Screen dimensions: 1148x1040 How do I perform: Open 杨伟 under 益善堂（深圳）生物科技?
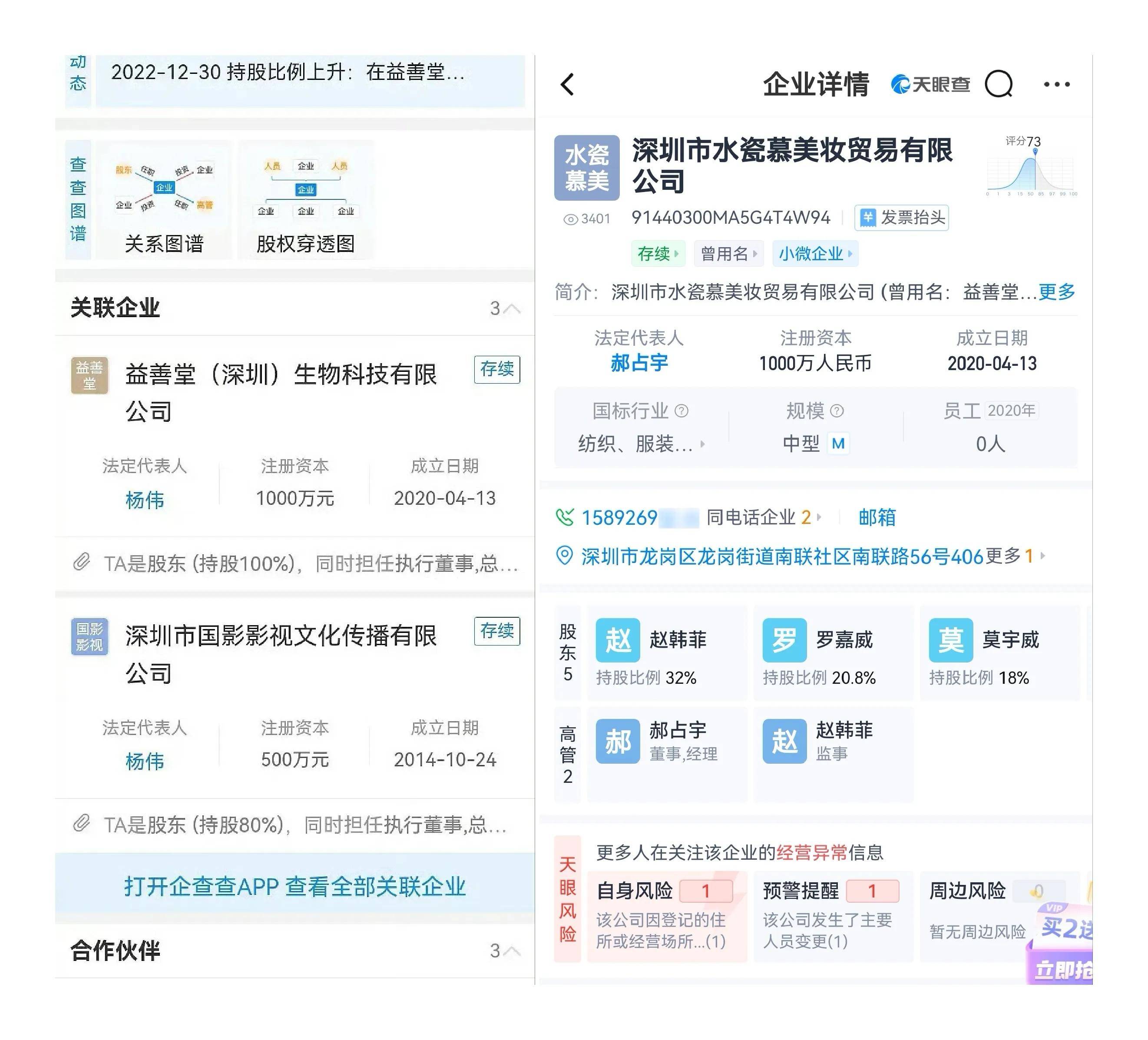145,500
